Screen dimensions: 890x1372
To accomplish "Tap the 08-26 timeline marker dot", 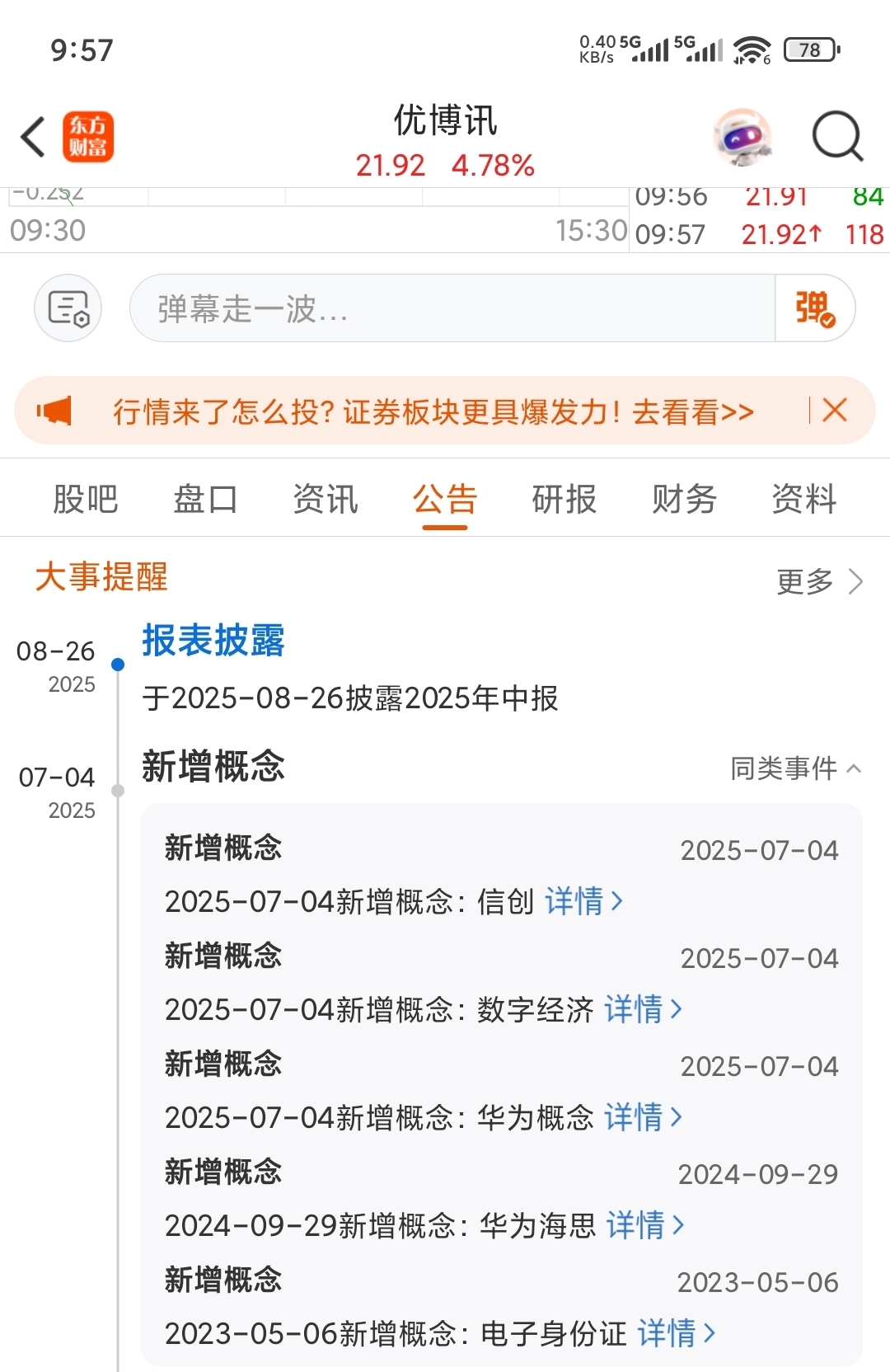I will tap(118, 665).
